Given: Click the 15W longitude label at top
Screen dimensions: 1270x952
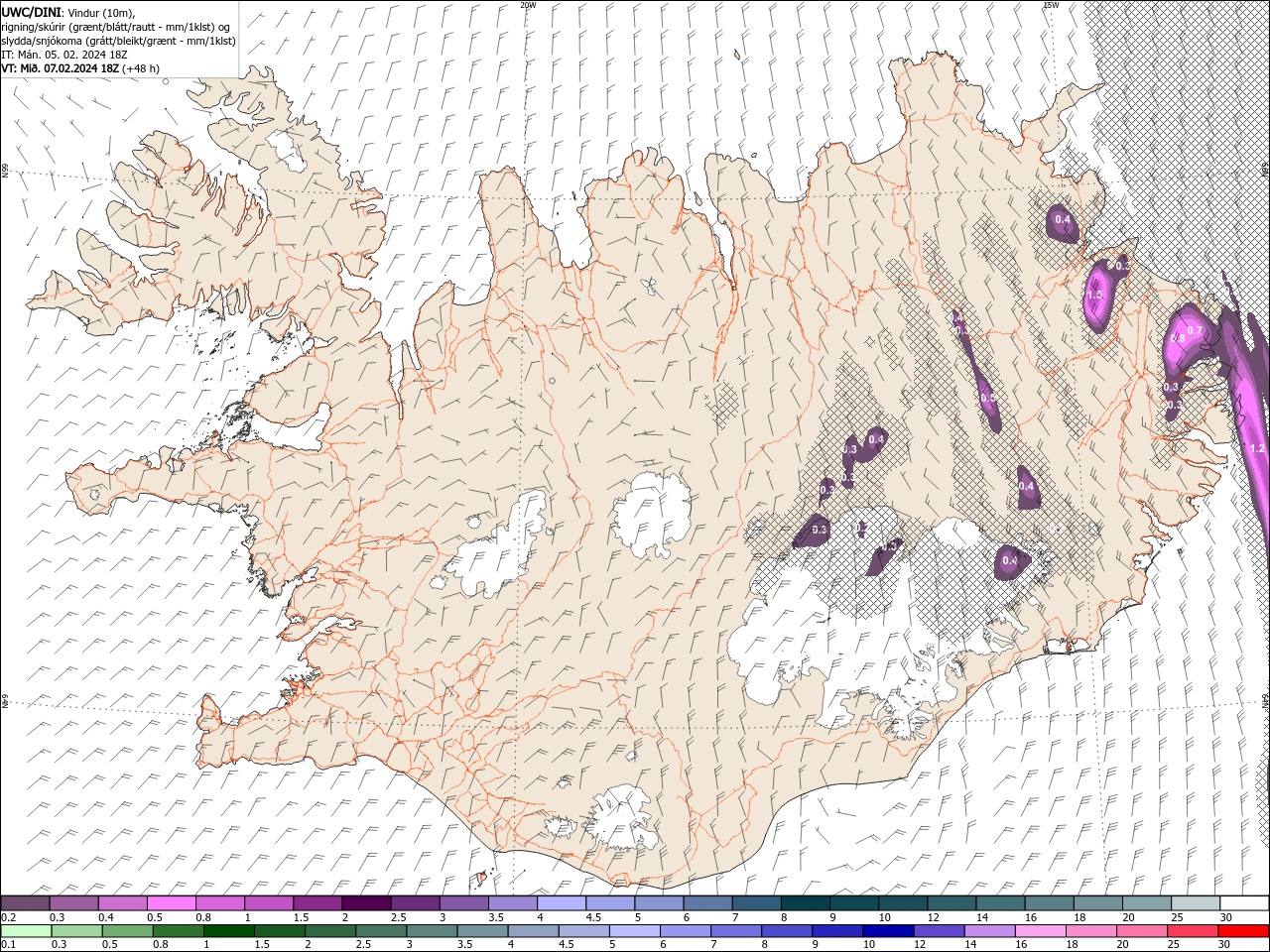Looking at the screenshot, I should click(x=1050, y=5).
